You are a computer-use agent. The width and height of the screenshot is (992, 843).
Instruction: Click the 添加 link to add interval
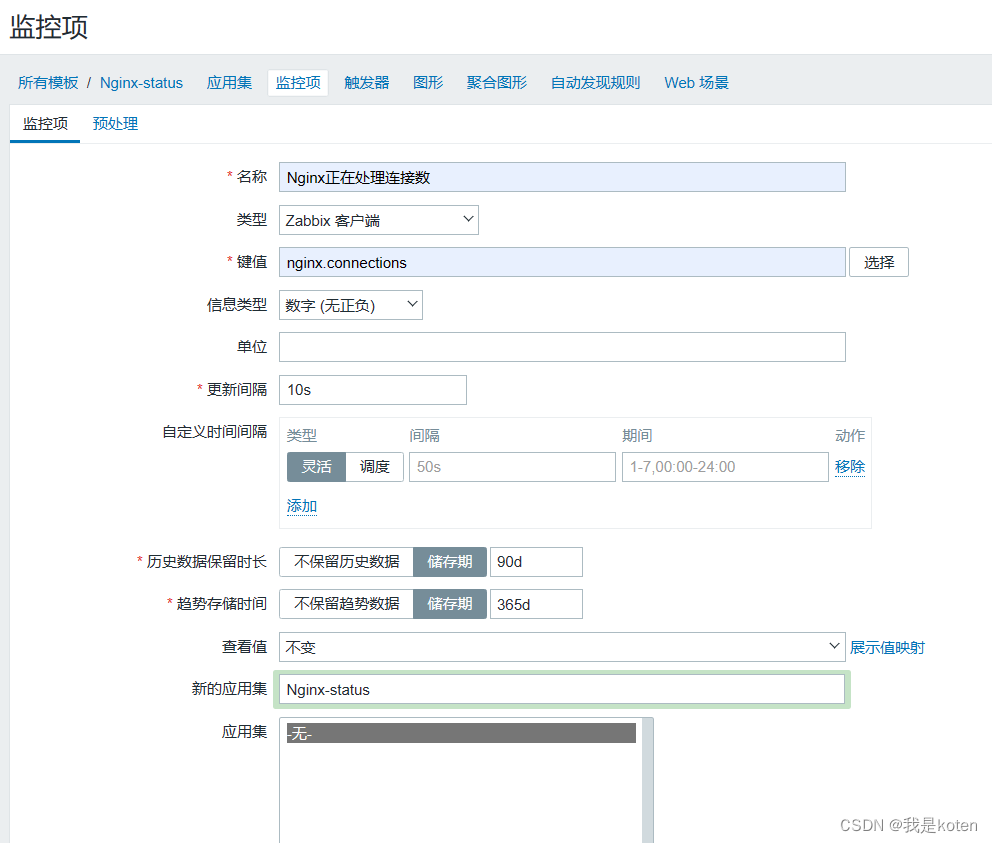point(302,506)
